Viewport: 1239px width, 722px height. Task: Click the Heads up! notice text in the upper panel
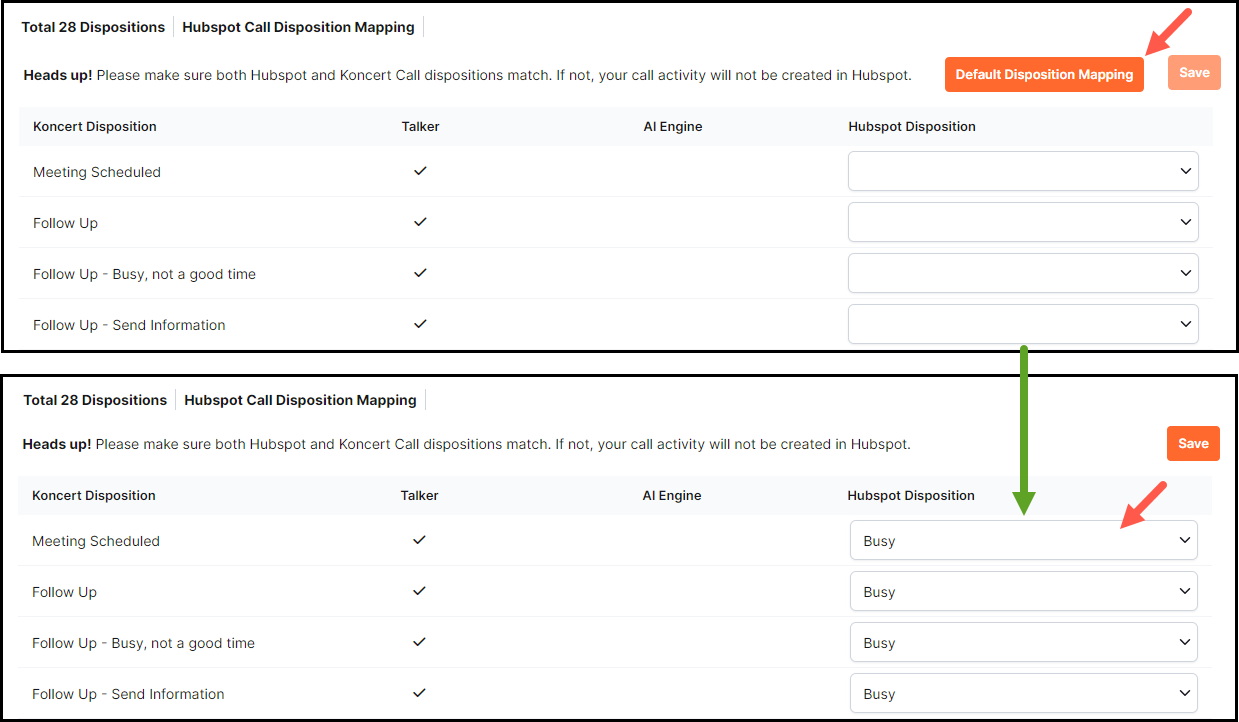coord(467,75)
